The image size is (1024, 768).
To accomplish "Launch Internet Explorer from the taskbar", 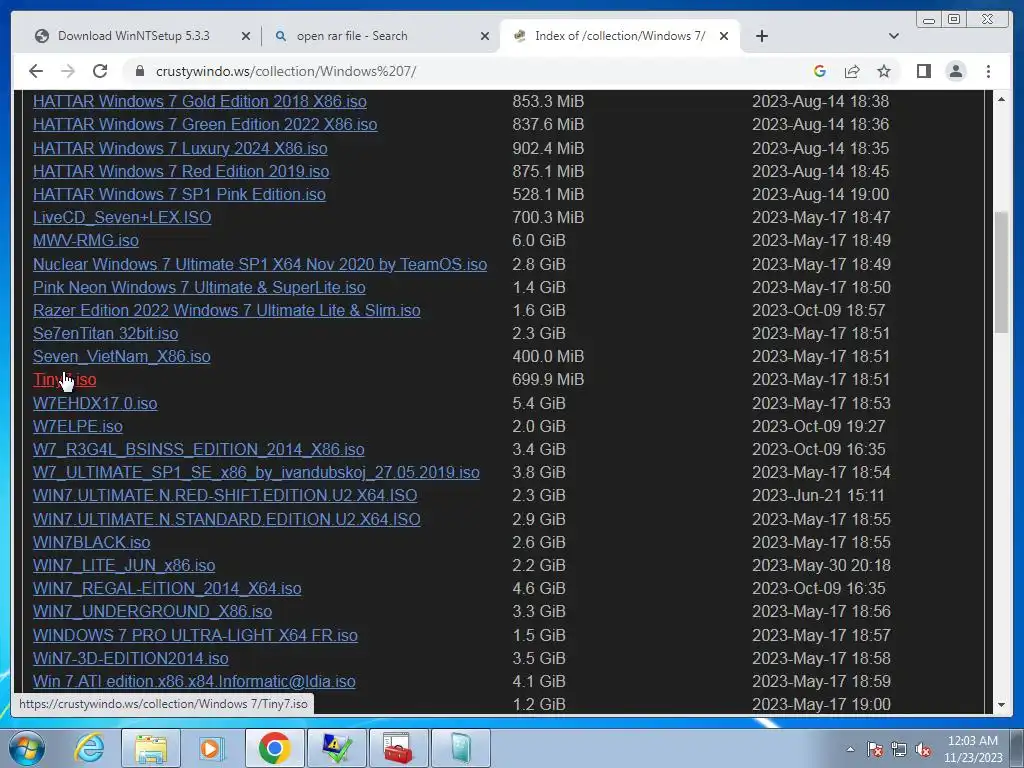I will [89, 748].
